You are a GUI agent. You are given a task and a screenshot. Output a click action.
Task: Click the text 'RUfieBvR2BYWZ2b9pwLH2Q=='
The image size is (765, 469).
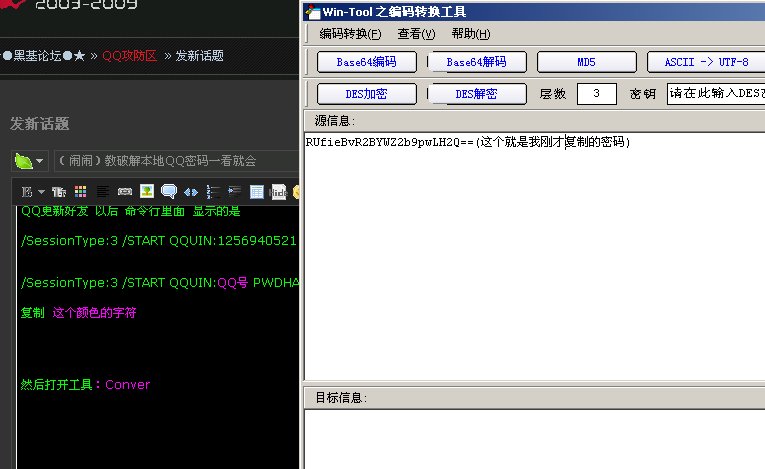coord(389,142)
